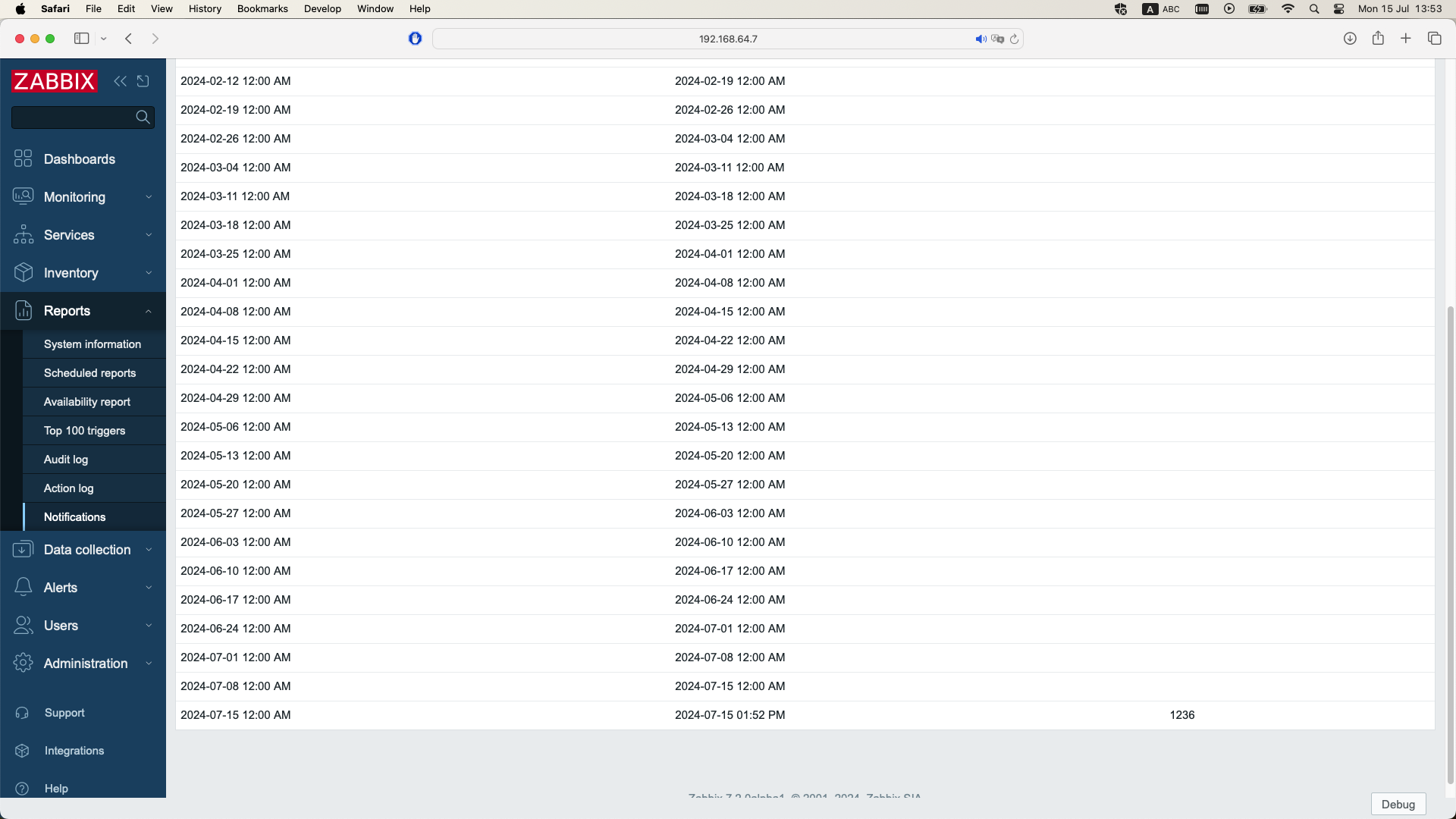Click the Services menu icon
1456x819 pixels.
coord(24,234)
